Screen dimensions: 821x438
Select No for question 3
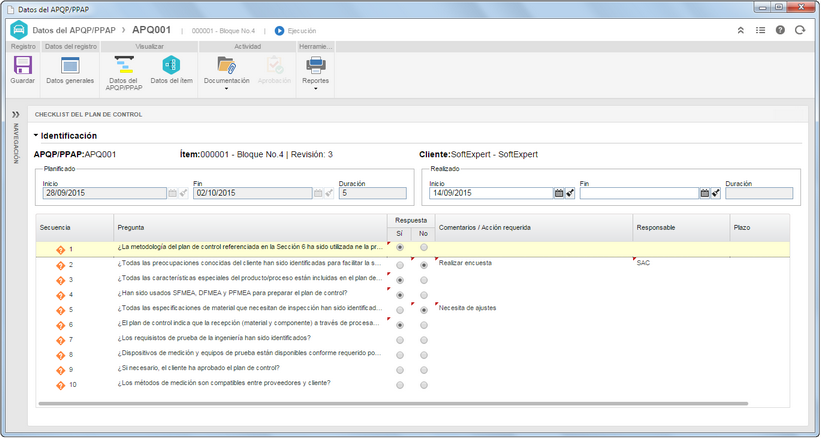click(x=424, y=280)
